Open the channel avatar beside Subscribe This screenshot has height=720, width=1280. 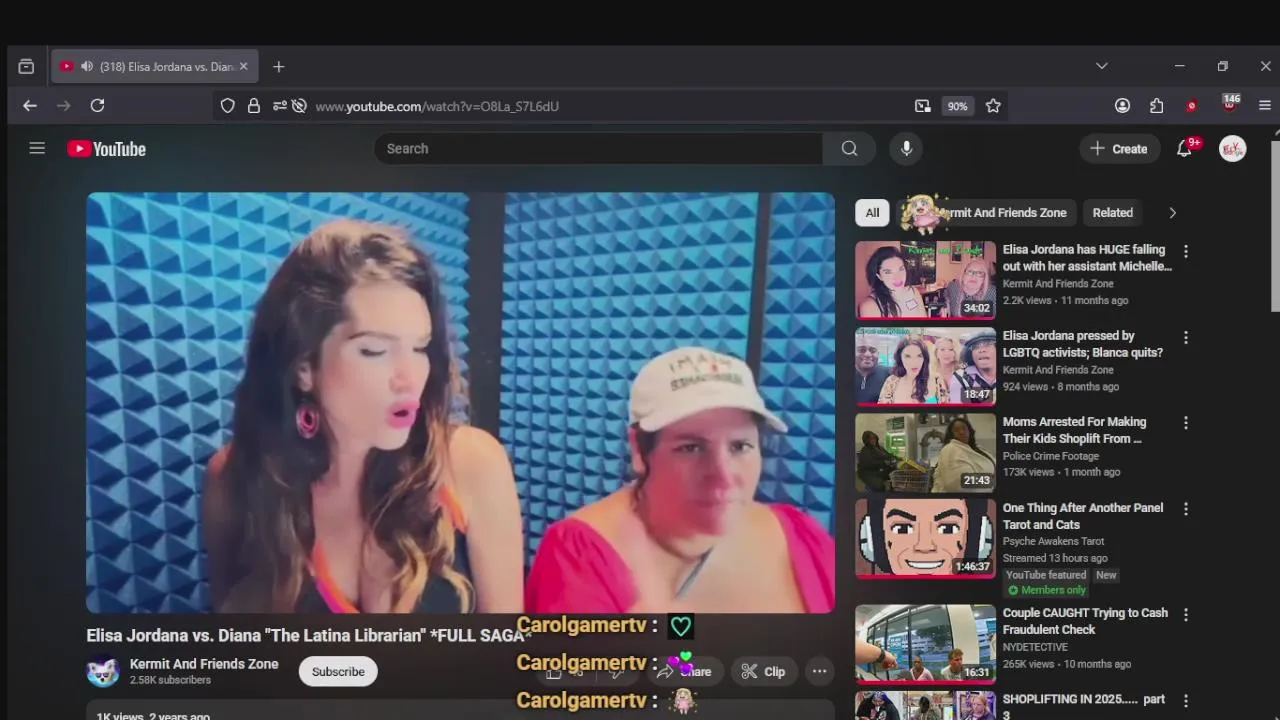[103, 671]
